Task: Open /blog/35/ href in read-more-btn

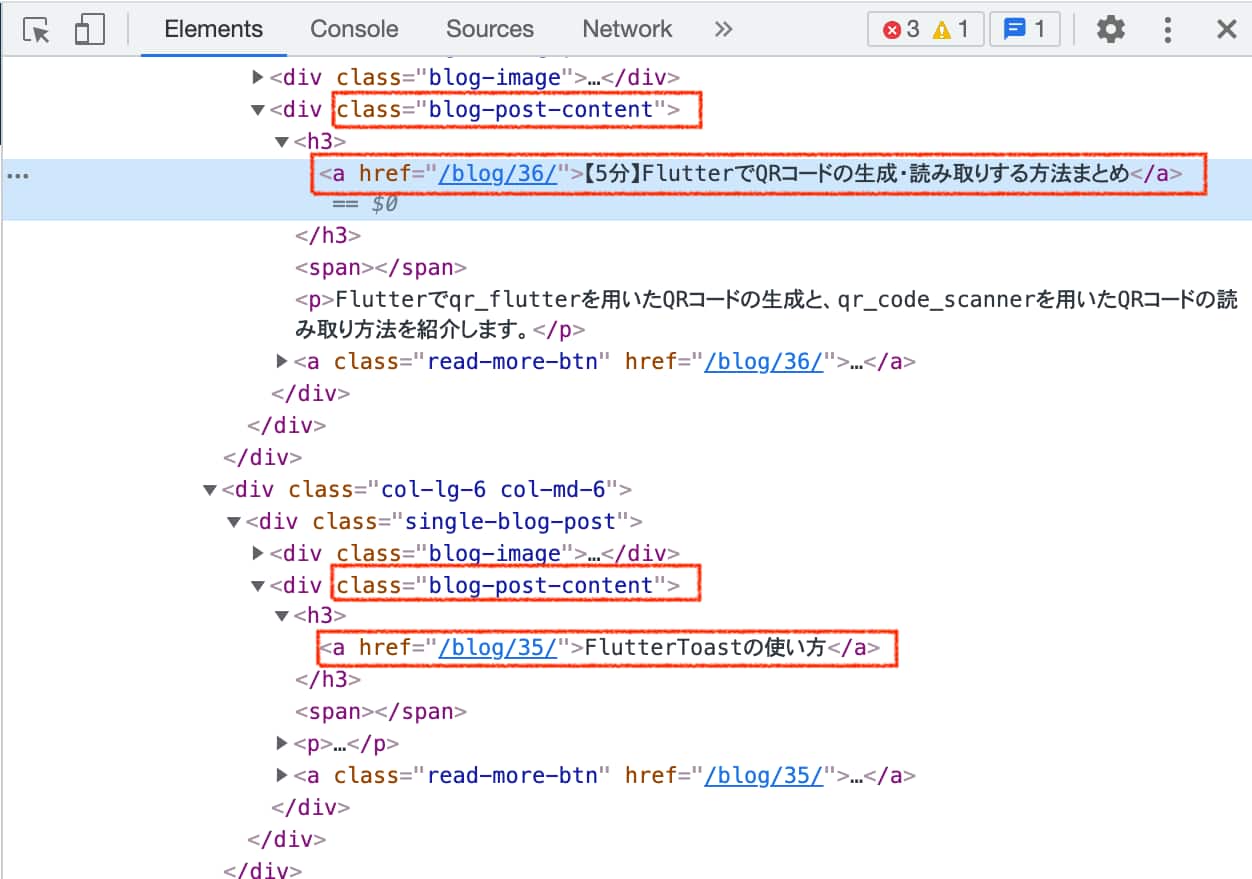Action: [764, 776]
